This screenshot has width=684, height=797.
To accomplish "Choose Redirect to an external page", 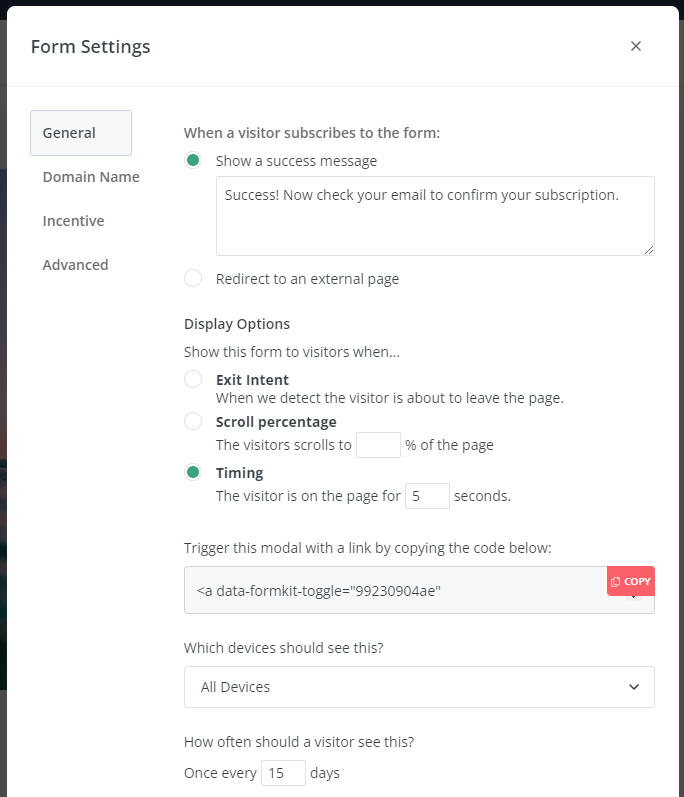I will click(x=193, y=279).
